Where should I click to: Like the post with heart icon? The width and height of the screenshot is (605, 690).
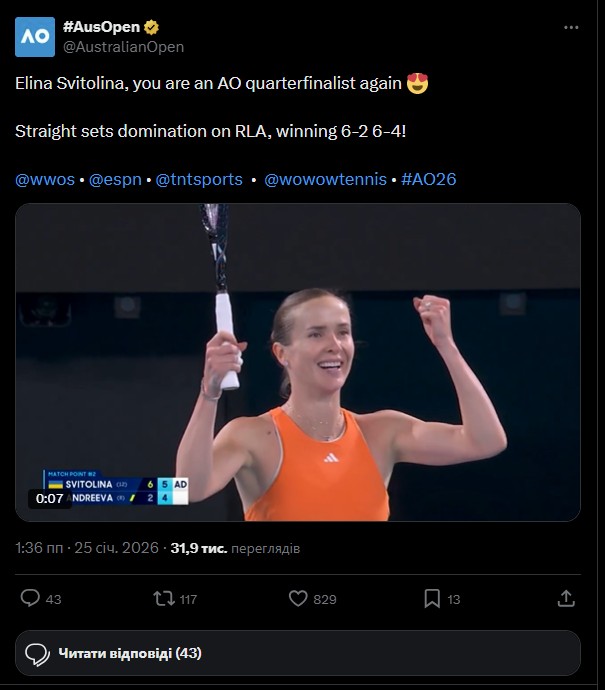297,598
